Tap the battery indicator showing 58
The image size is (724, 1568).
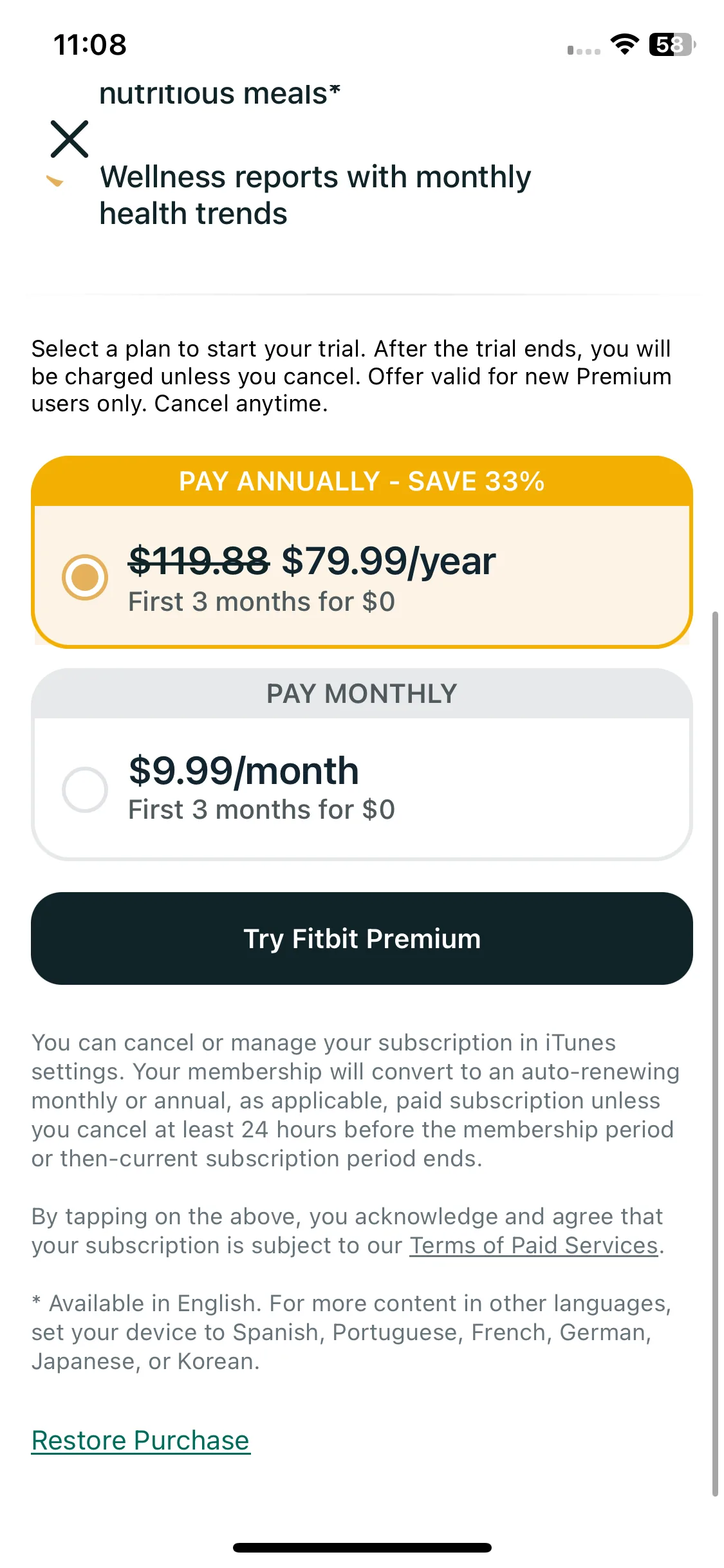coord(673,44)
